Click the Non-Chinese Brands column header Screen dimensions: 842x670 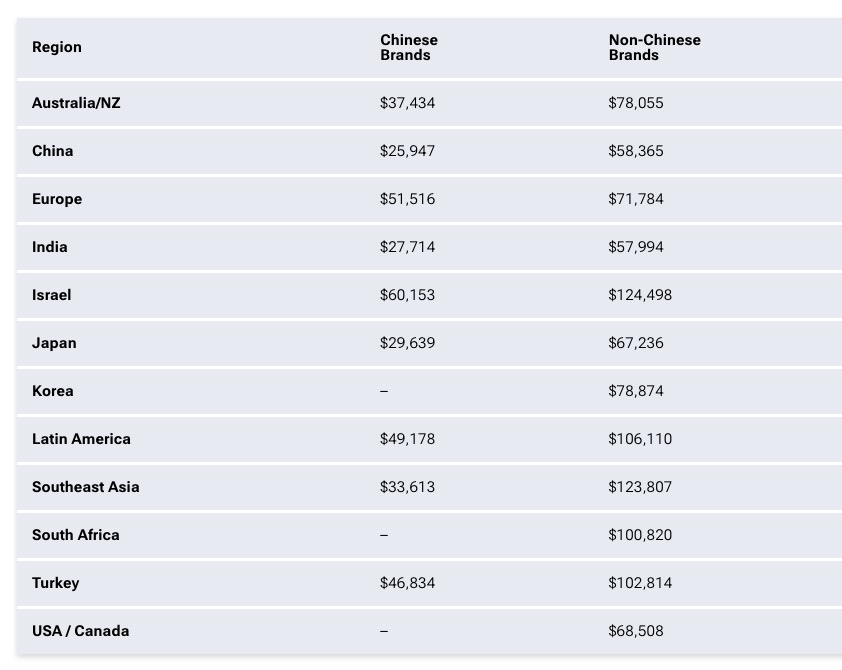(x=655, y=47)
